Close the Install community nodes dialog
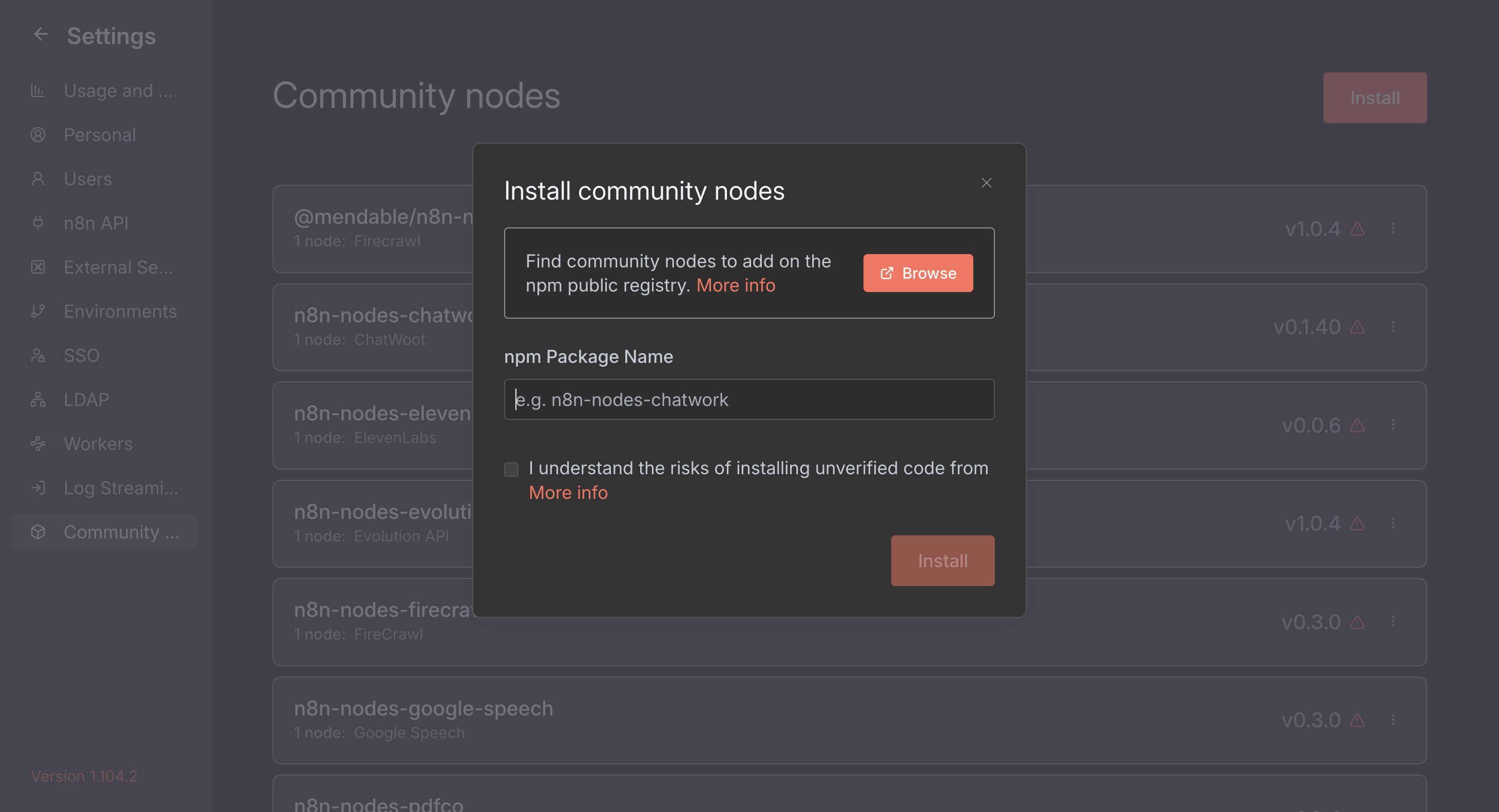The height and width of the screenshot is (812, 1499). tap(986, 183)
